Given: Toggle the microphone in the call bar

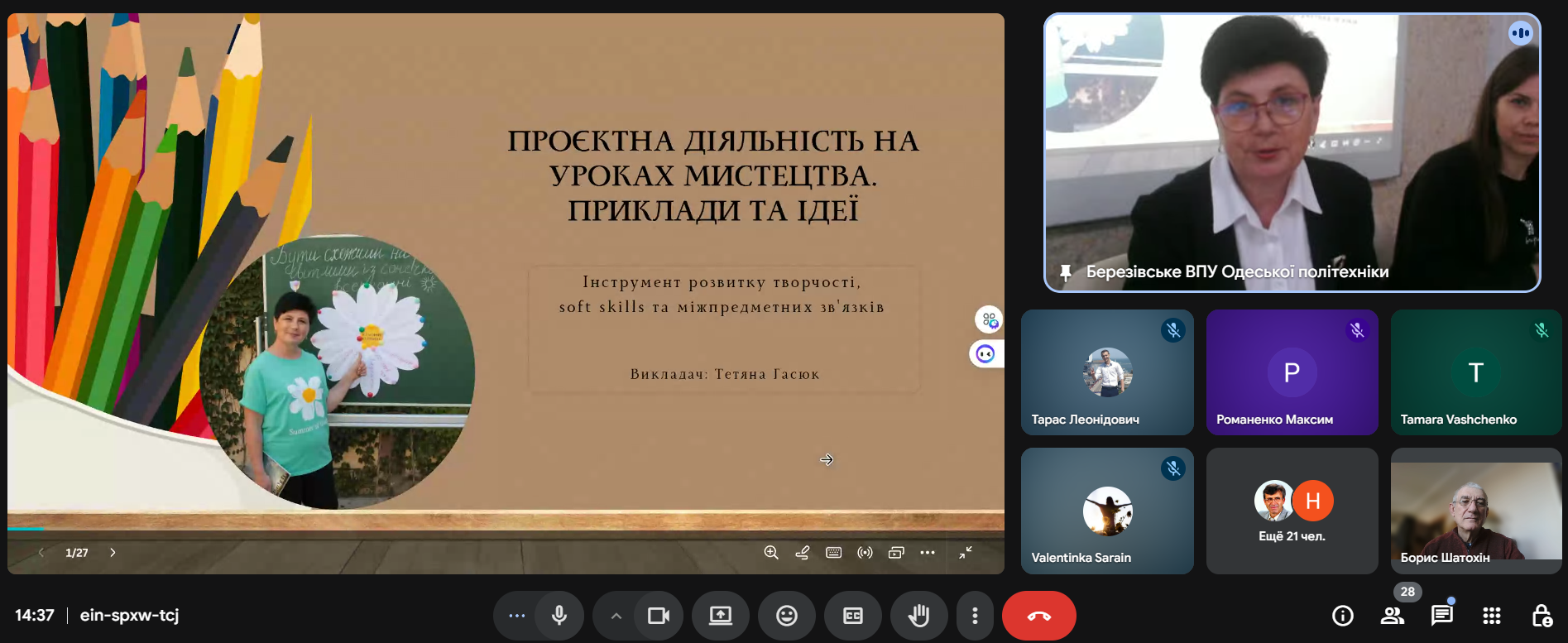Looking at the screenshot, I should point(559,616).
